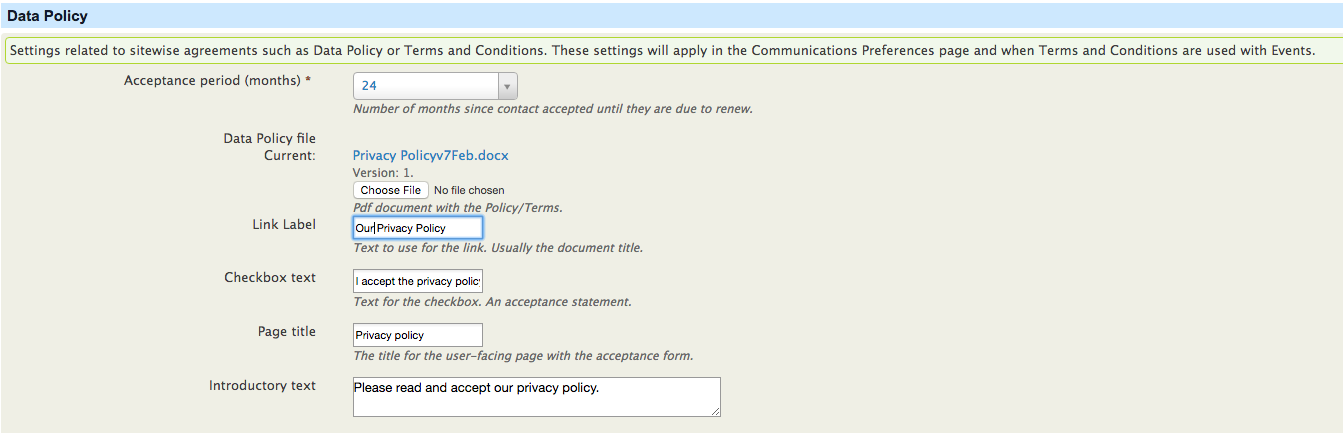
Task: Click the Introductory text field label
Action: (x=262, y=386)
